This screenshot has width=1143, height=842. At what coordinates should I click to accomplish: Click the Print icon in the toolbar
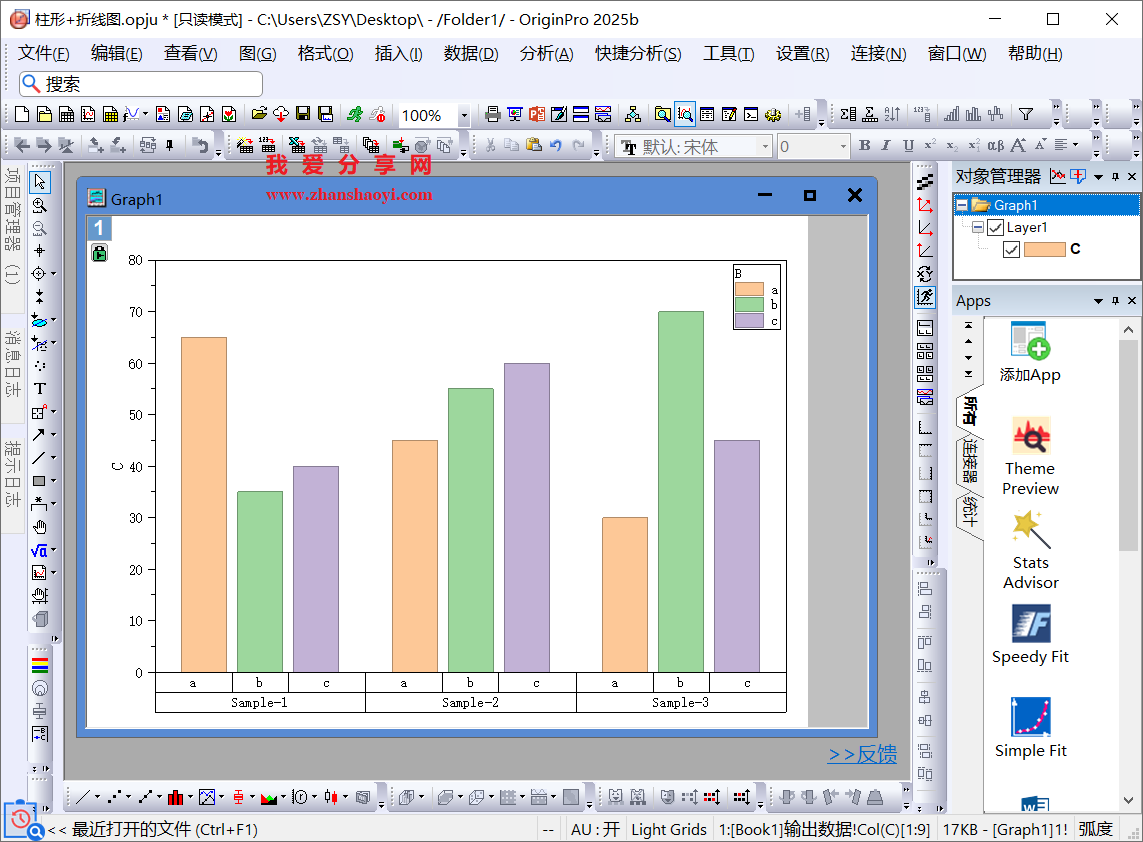tap(492, 115)
